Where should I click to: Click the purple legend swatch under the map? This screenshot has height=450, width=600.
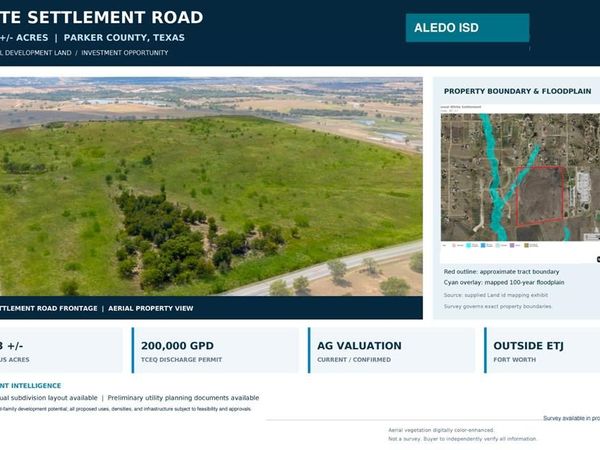(512, 245)
